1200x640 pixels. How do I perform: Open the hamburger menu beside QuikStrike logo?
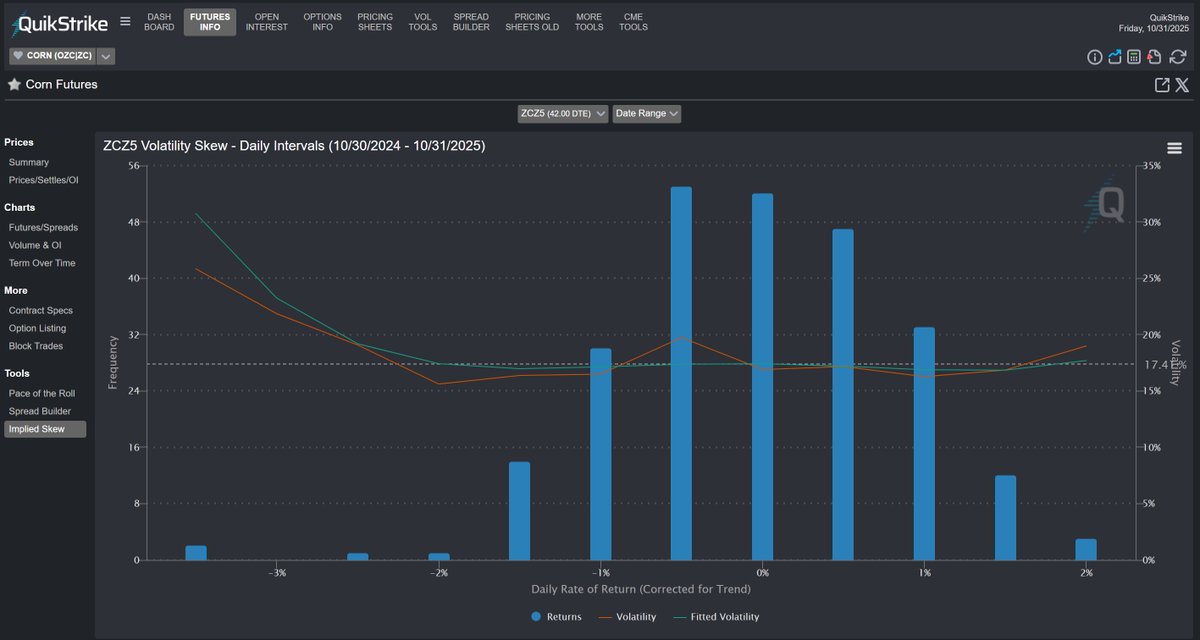click(x=125, y=19)
